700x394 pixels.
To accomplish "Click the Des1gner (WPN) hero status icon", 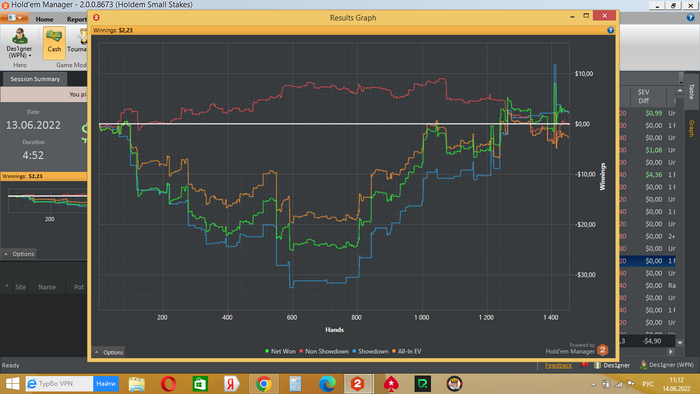I will coord(643,365).
